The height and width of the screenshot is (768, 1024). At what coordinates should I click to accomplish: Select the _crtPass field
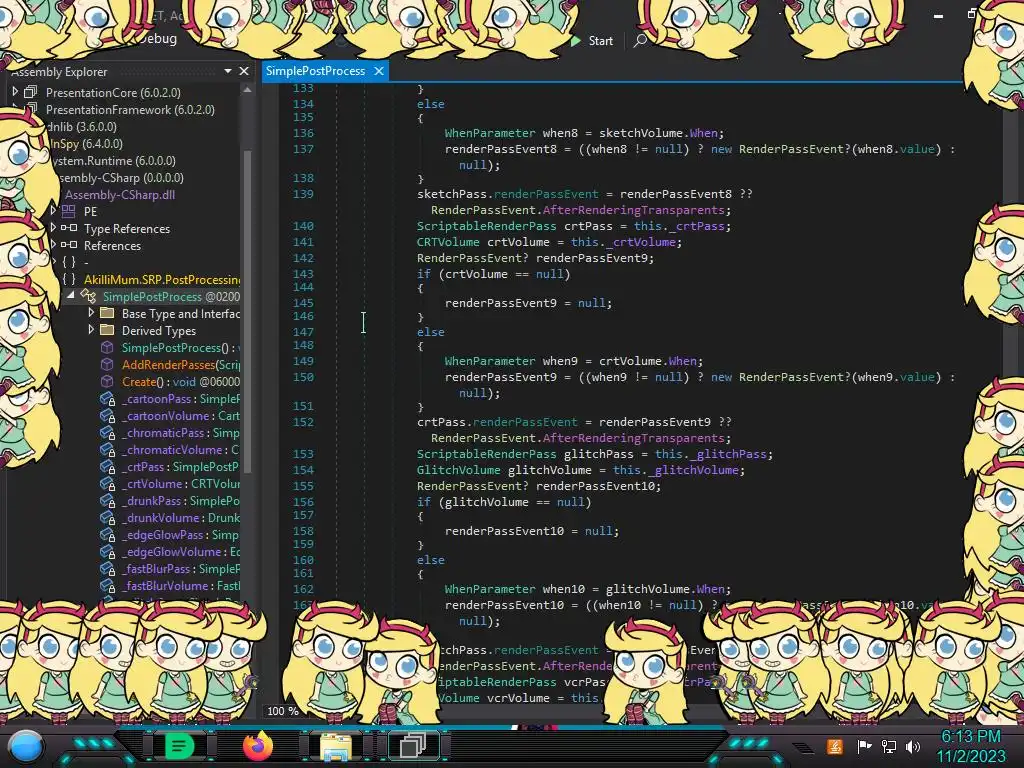coord(181,467)
